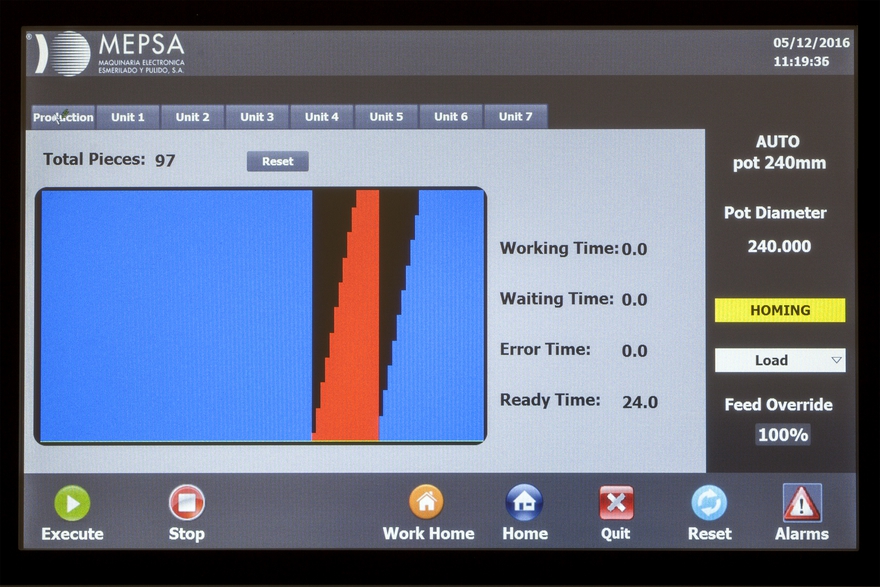Switch to the Production tab

point(63,117)
